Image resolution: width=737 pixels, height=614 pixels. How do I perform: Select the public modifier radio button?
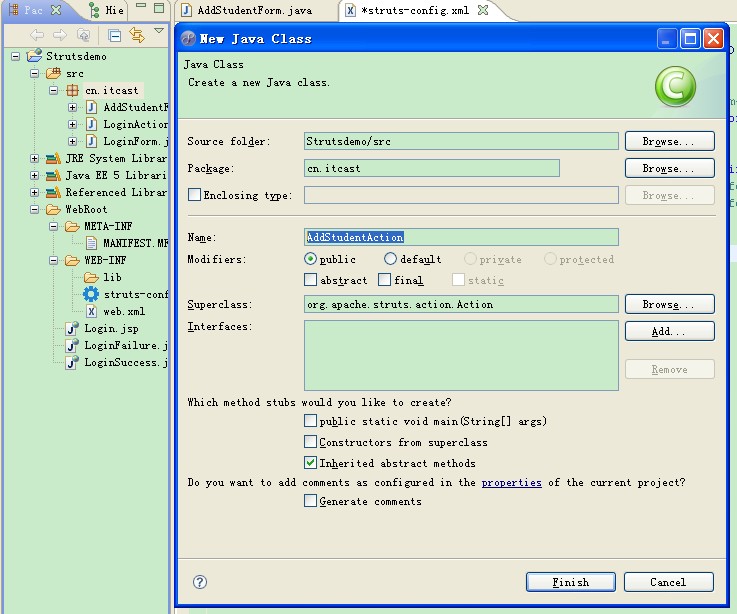tap(310, 259)
